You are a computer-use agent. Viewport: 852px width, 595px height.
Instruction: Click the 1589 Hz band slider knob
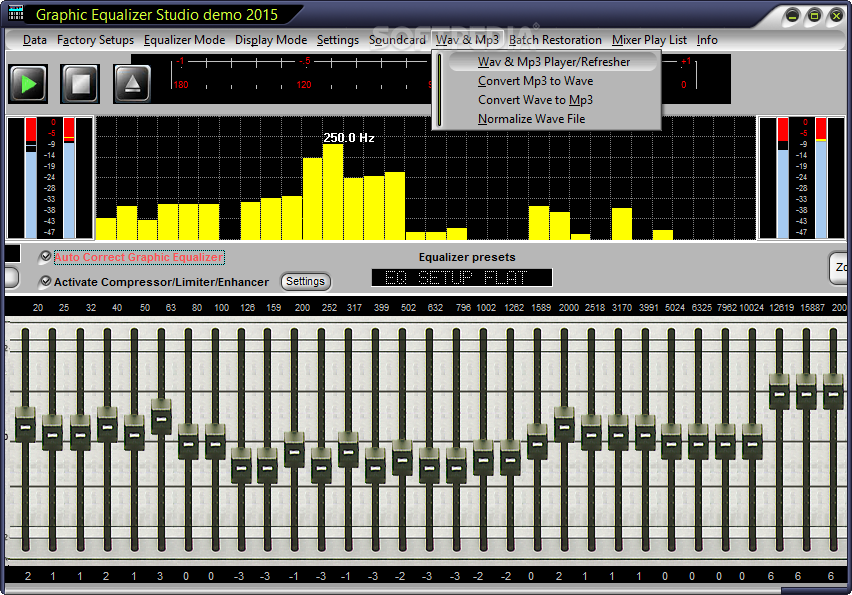click(x=537, y=442)
